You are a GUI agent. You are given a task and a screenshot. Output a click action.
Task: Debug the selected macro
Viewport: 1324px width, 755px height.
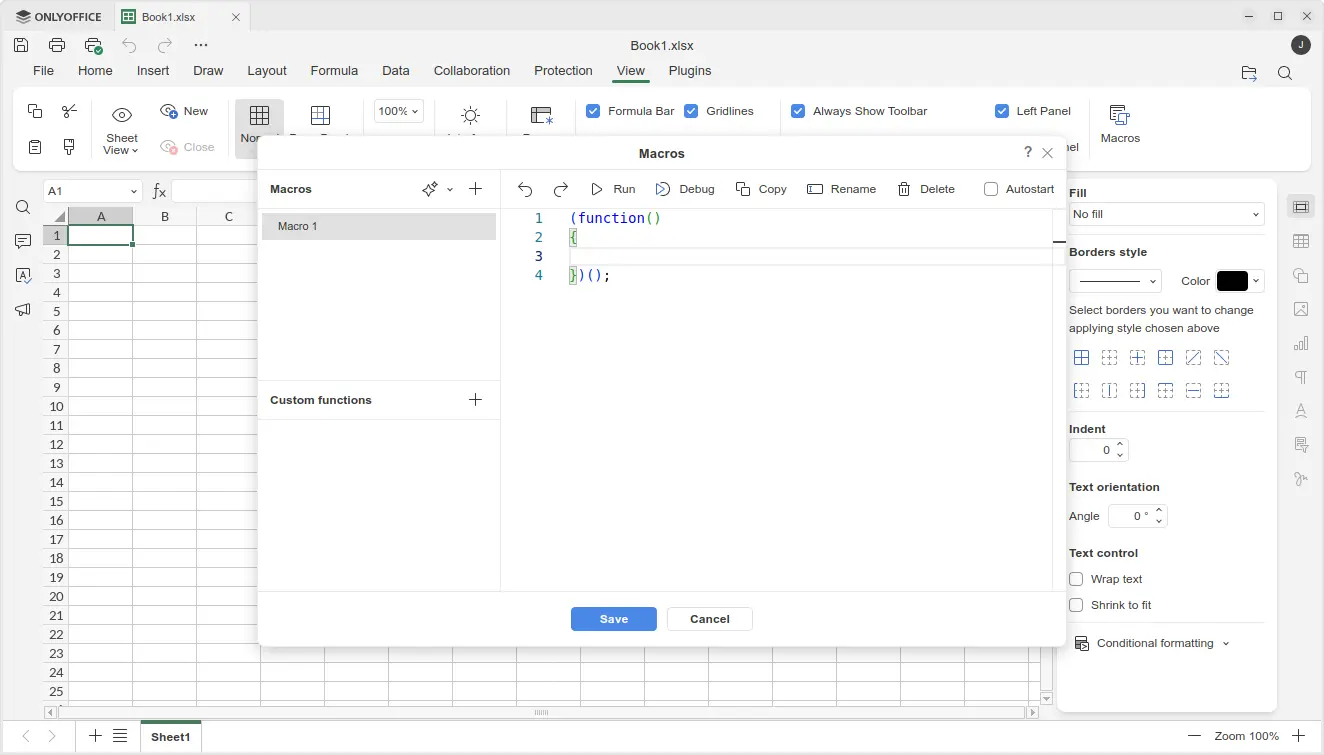click(685, 189)
